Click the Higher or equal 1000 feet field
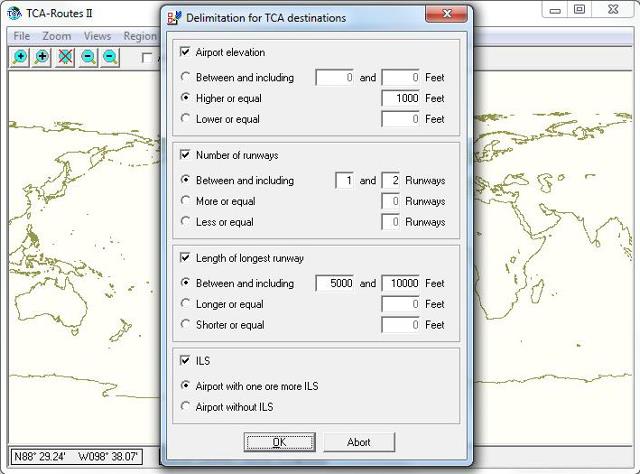Viewport: 640px width, 474px height. coord(400,98)
